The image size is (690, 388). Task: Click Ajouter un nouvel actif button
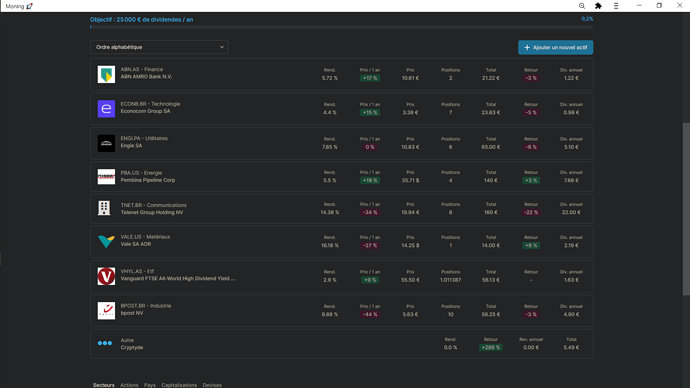click(555, 48)
